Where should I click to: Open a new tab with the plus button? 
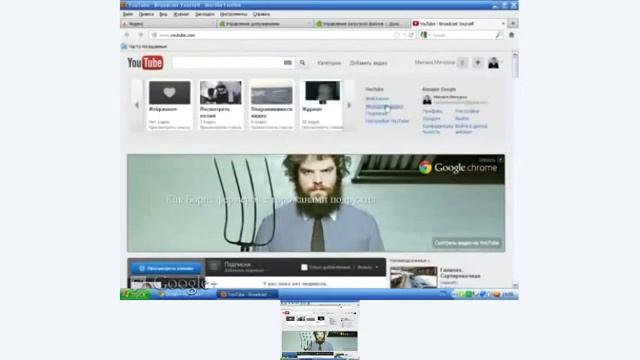513,24
